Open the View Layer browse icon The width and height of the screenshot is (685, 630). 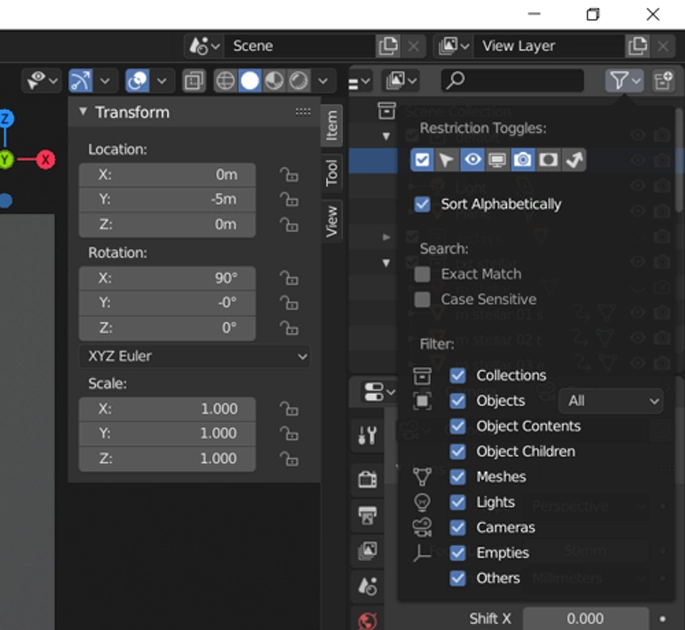[x=453, y=46]
